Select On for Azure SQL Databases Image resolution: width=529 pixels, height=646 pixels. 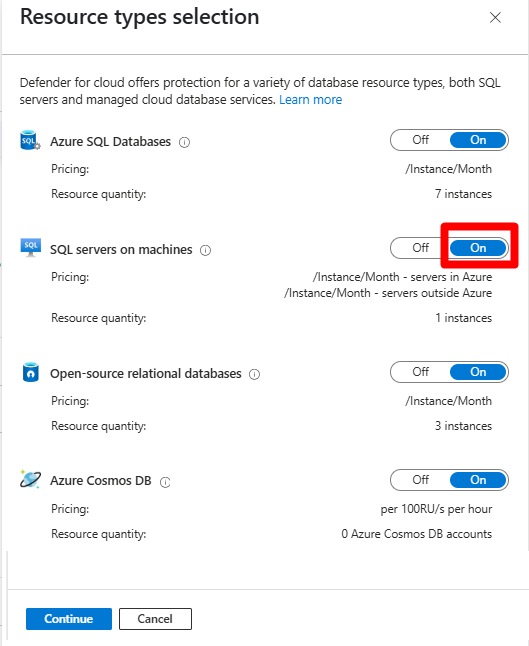coord(478,140)
